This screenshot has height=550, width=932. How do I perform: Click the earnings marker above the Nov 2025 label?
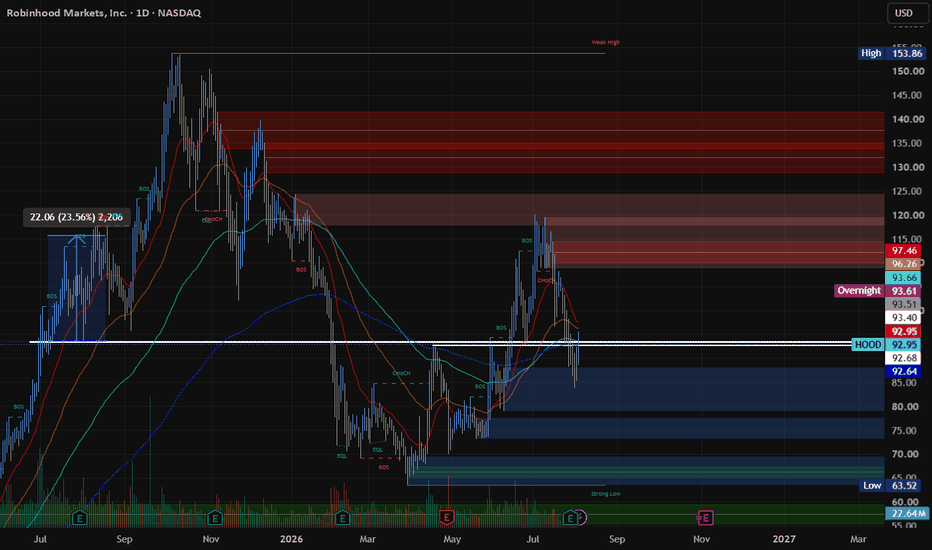click(215, 518)
